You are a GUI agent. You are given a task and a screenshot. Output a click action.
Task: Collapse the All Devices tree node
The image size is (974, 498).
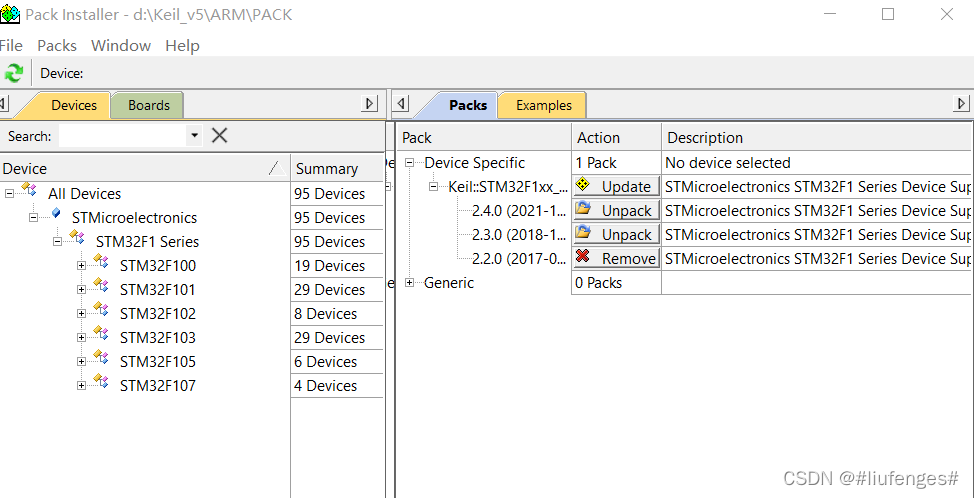pyautogui.click(x=9, y=194)
